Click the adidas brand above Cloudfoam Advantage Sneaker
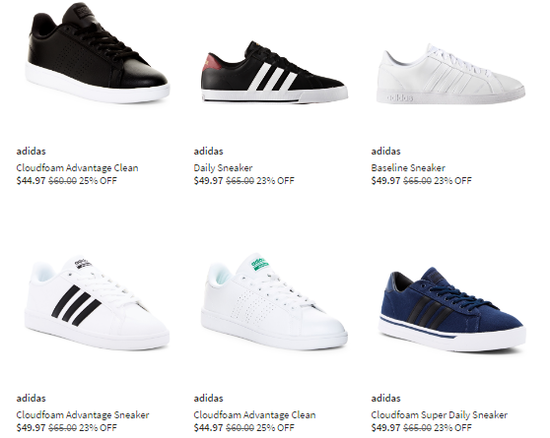Viewport: 550px width, 438px height. pos(31,398)
